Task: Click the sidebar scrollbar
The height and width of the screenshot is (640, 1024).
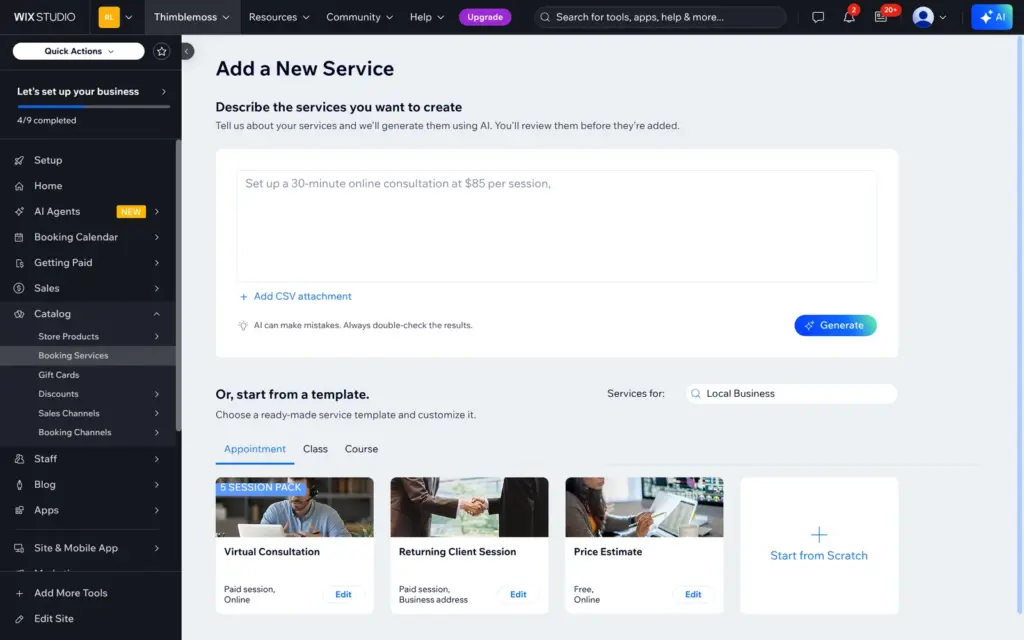Action: (x=178, y=285)
